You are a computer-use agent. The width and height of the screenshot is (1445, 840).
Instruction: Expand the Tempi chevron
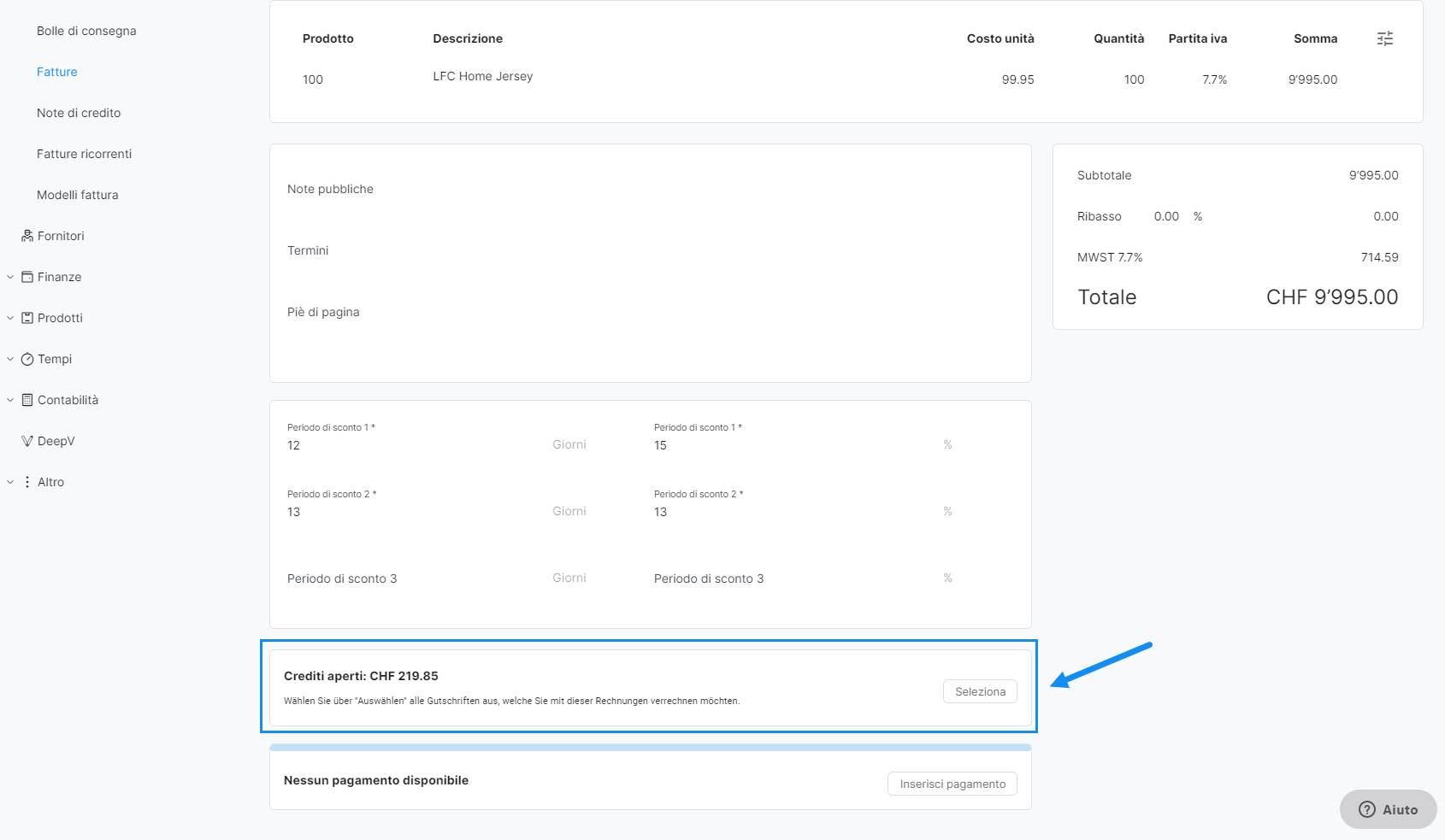pos(10,359)
